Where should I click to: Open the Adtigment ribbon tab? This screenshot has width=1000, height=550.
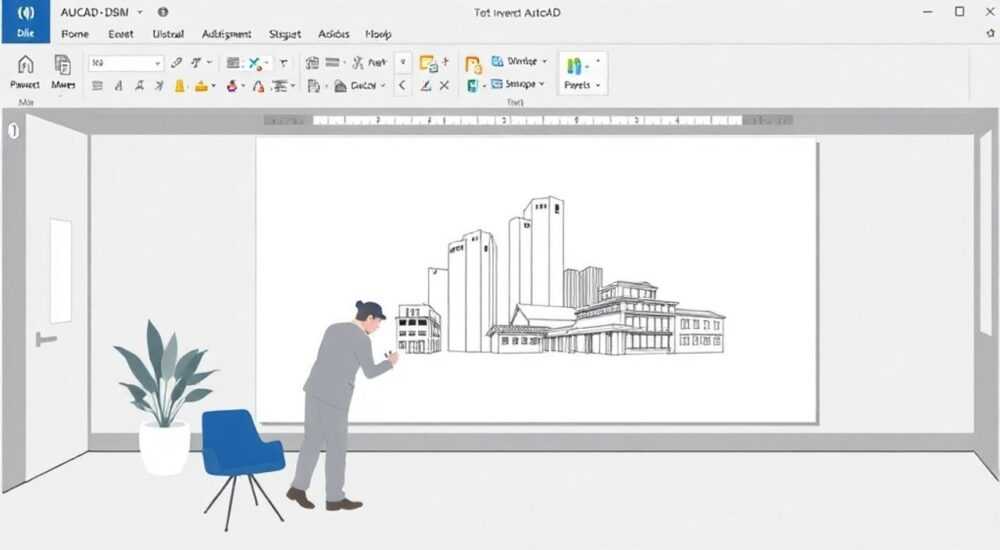226,34
